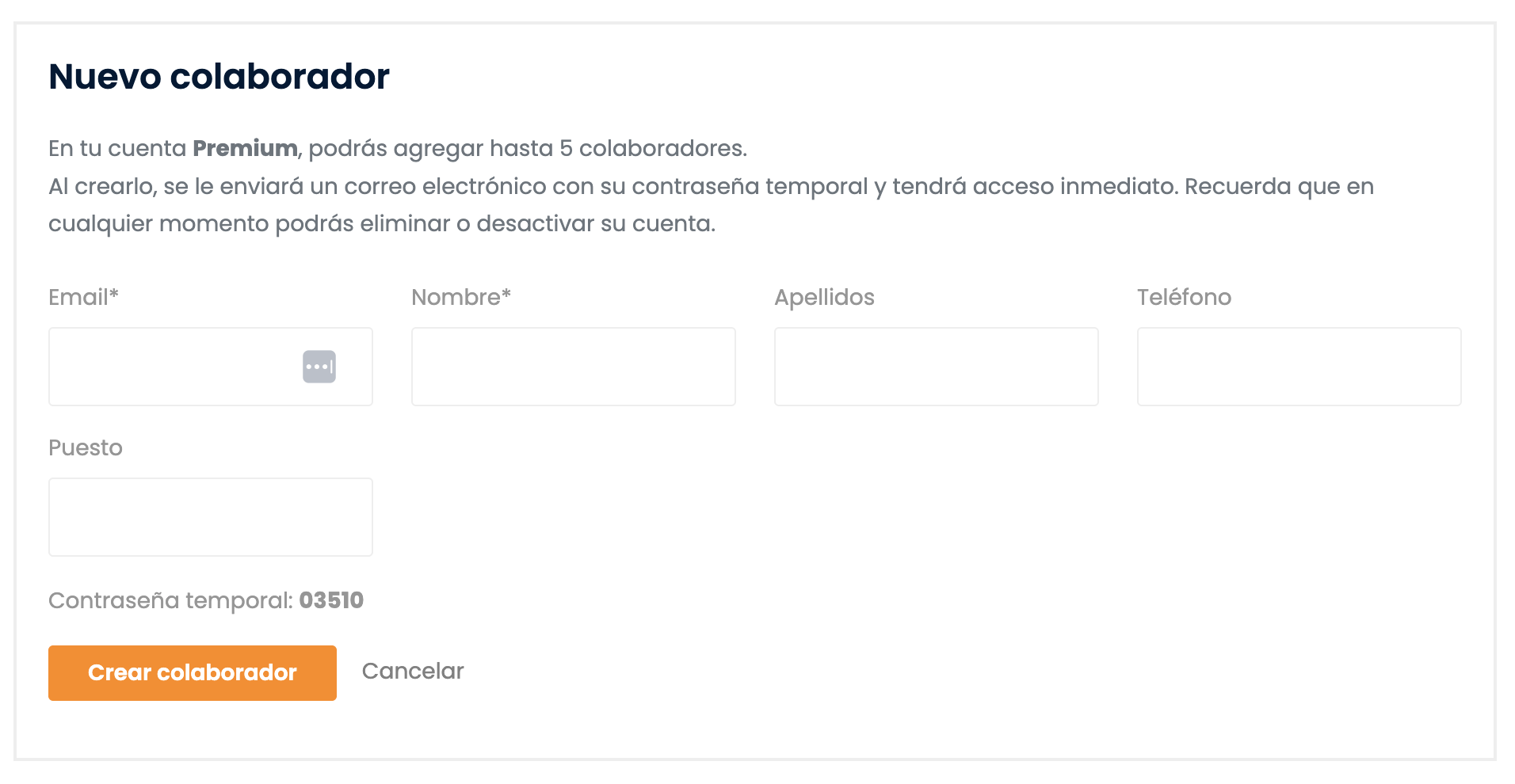Select the temporary password 03510

point(332,600)
